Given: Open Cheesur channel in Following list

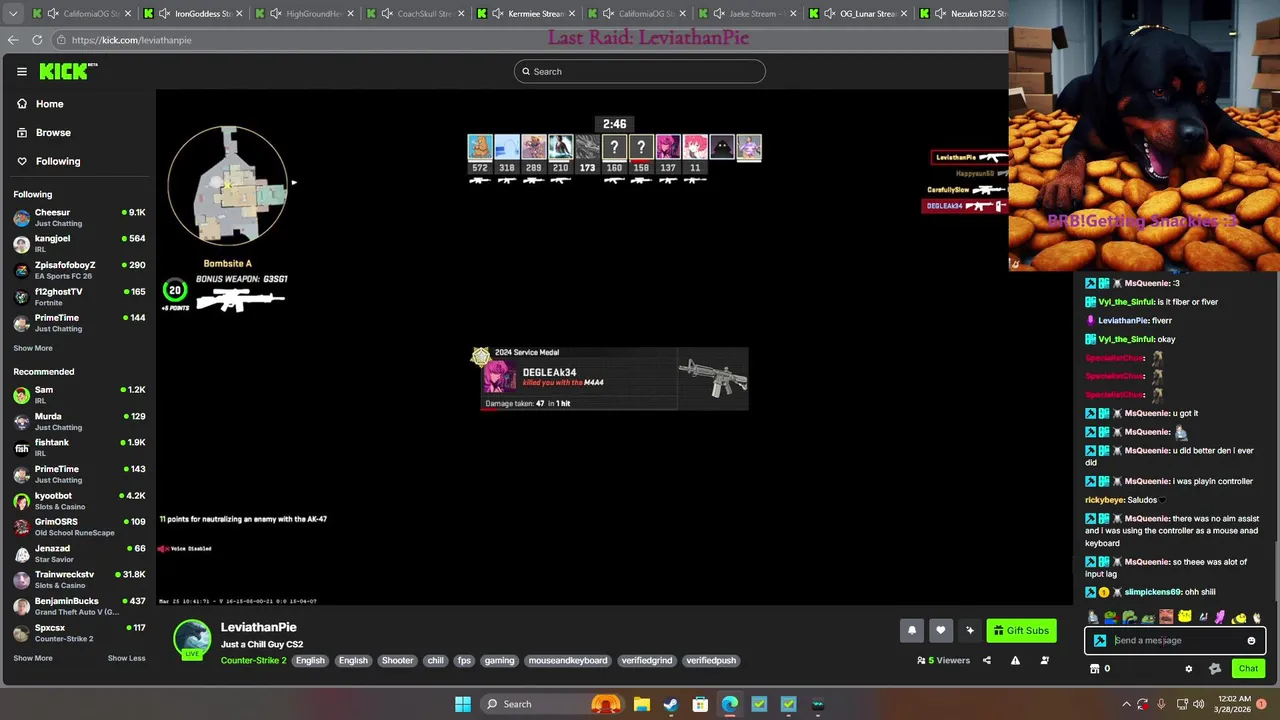Looking at the screenshot, I should (x=80, y=217).
